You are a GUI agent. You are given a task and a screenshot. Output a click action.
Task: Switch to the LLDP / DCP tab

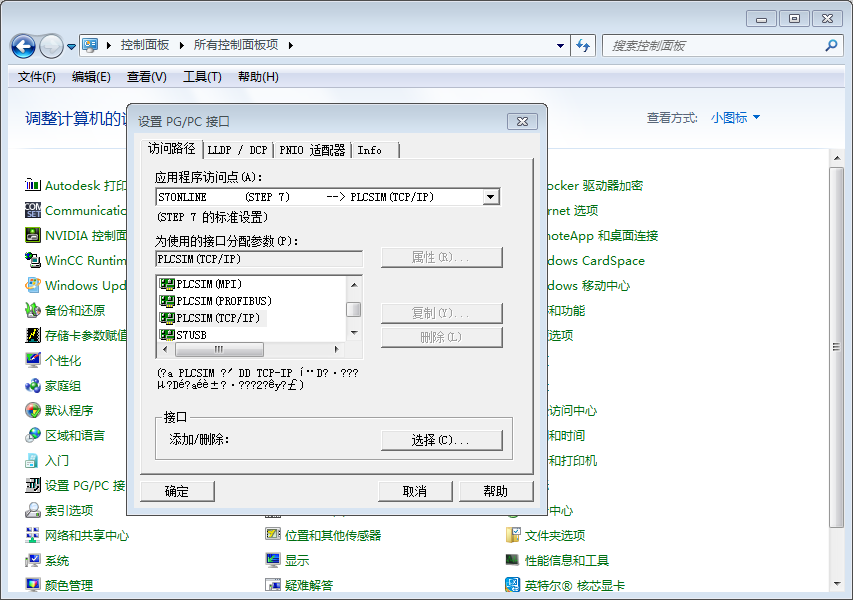238,150
